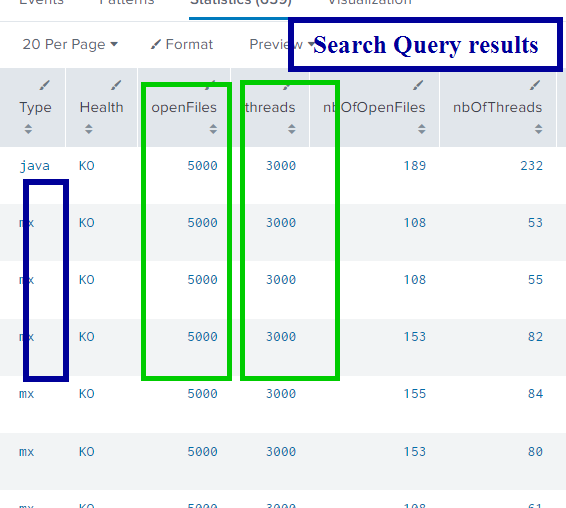Click the Health column header label
Image resolution: width=566 pixels, height=508 pixels.
coord(101,107)
